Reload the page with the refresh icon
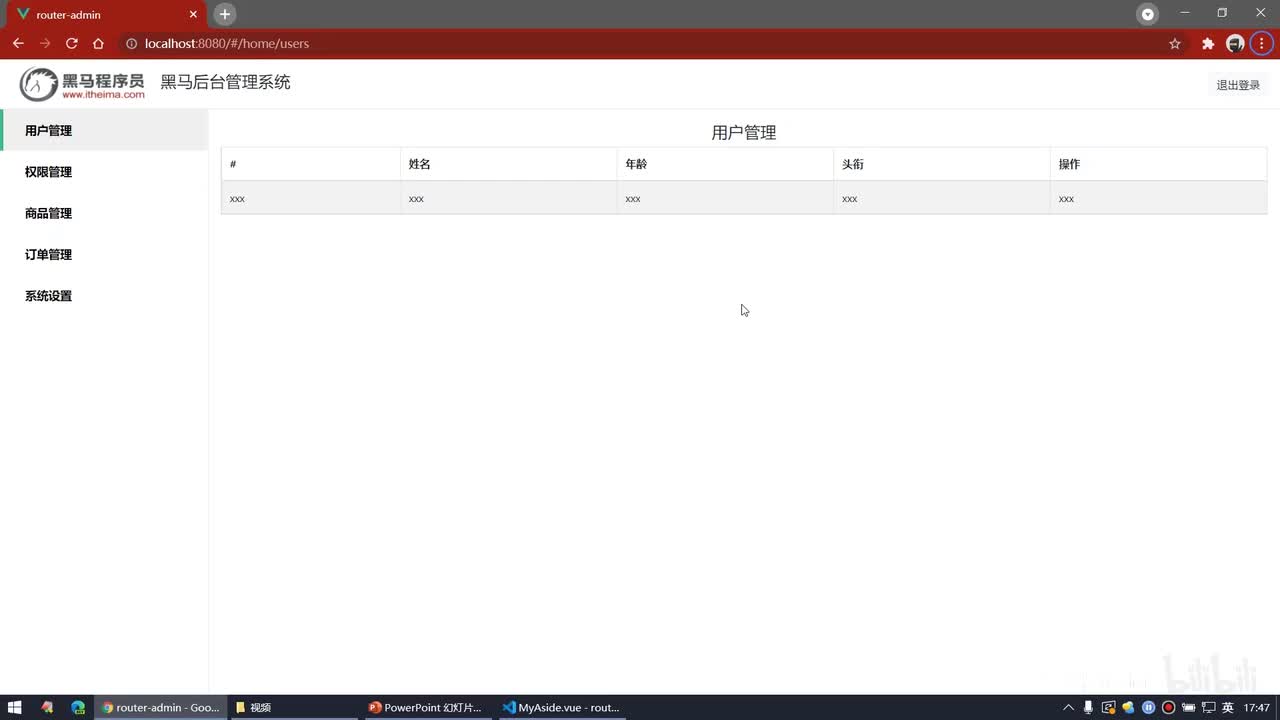 [72, 43]
